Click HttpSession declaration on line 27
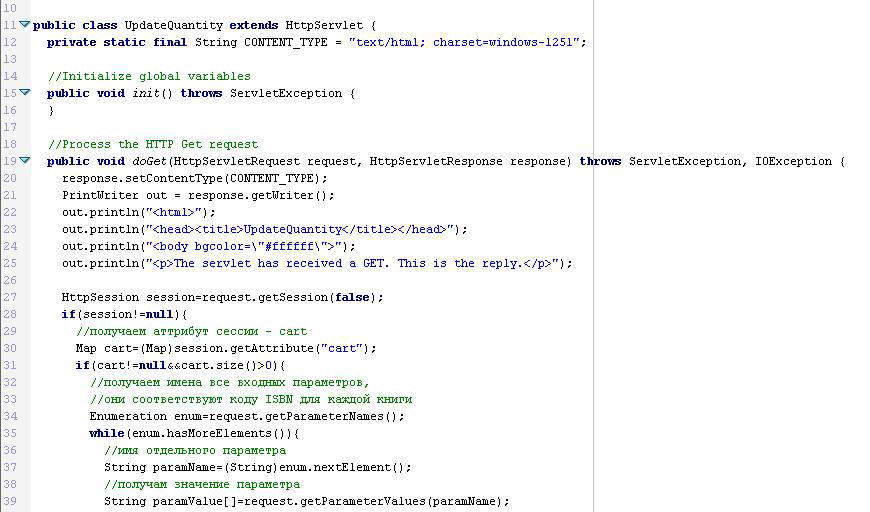870x512 pixels. click(100, 297)
